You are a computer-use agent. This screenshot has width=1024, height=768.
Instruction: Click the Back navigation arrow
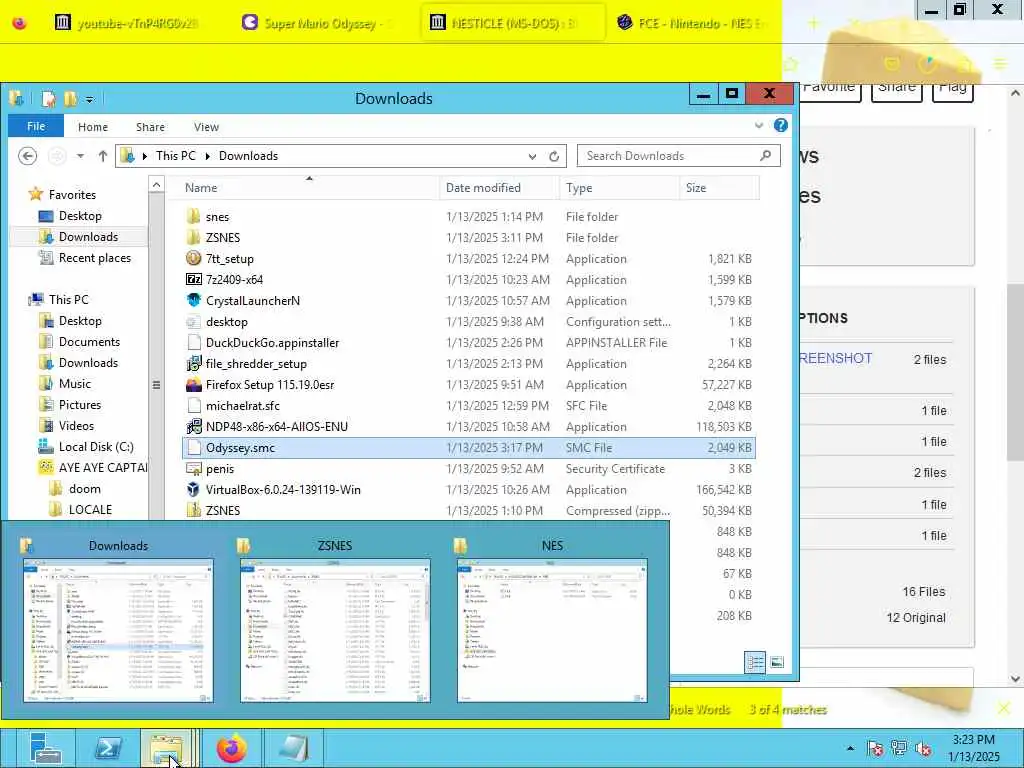coord(27,156)
